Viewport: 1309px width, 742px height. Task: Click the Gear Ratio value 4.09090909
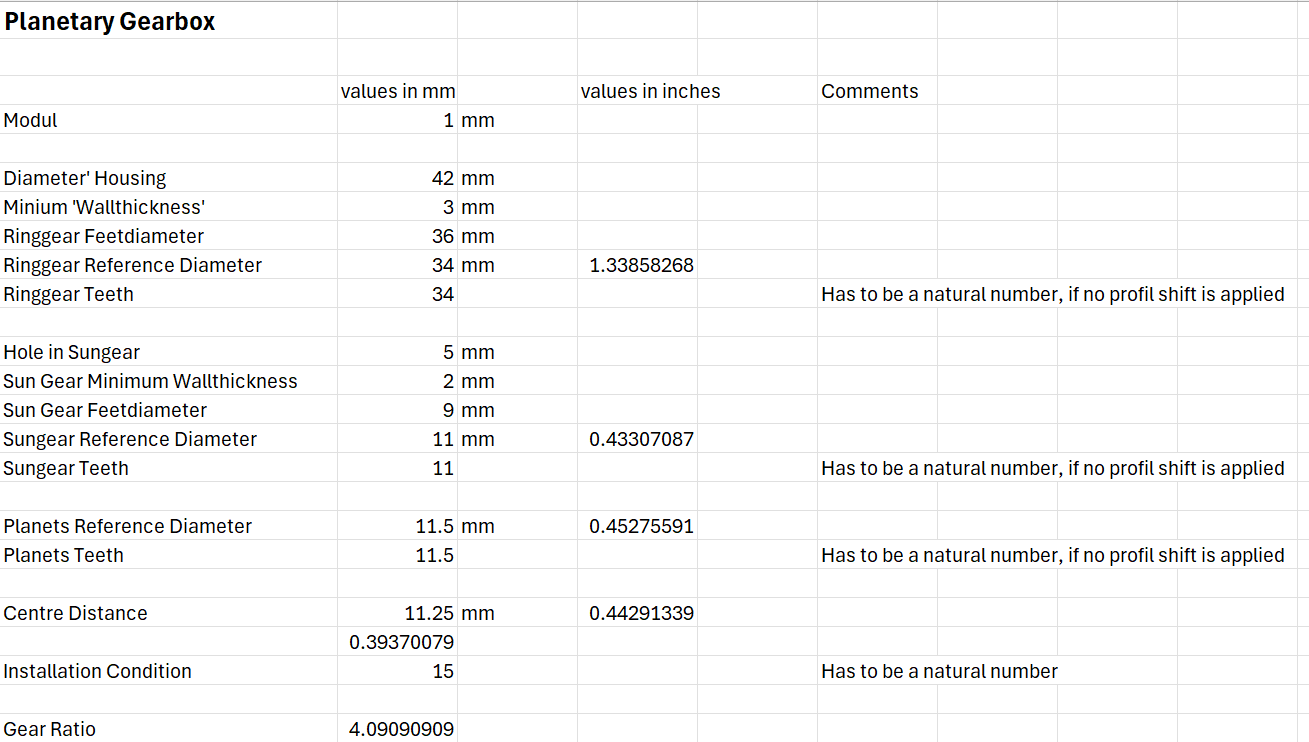click(397, 729)
